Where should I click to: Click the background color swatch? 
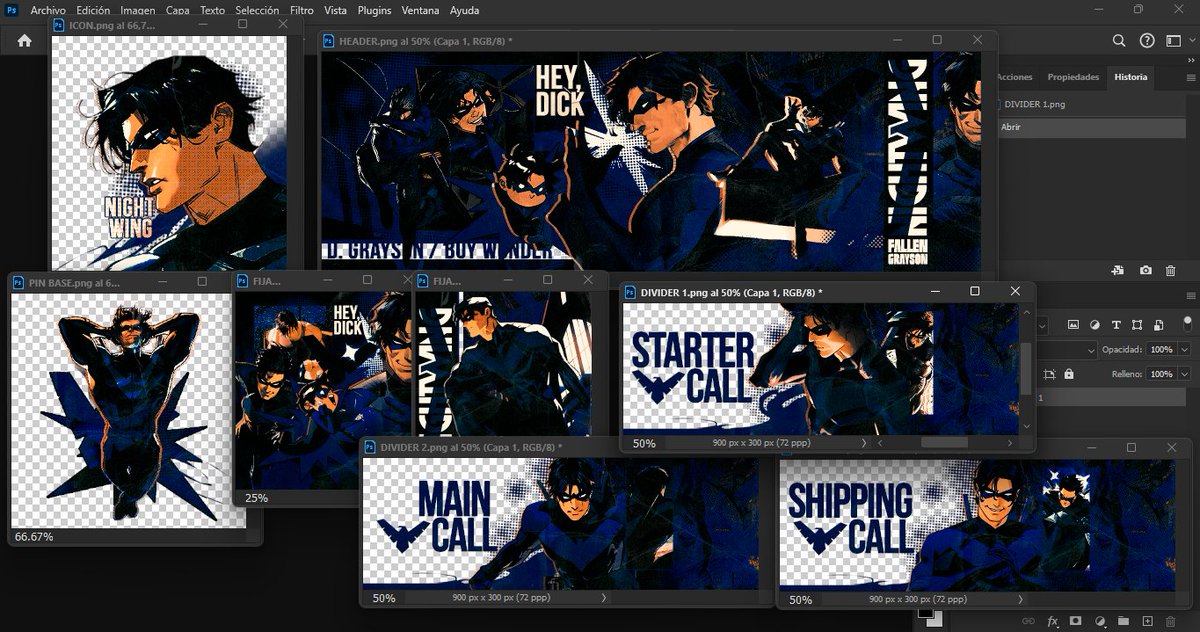pos(935,620)
